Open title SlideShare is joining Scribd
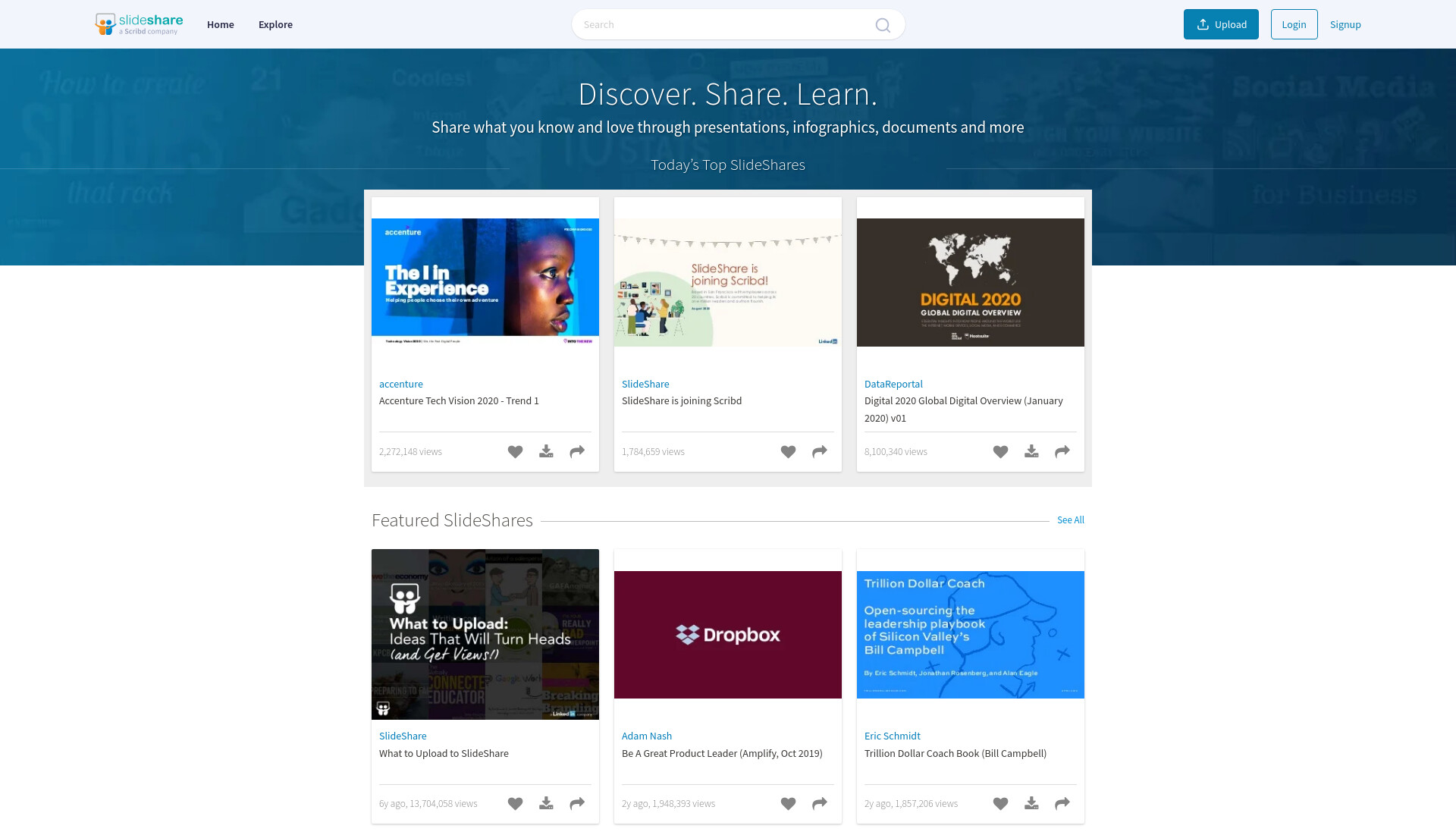 click(x=682, y=401)
